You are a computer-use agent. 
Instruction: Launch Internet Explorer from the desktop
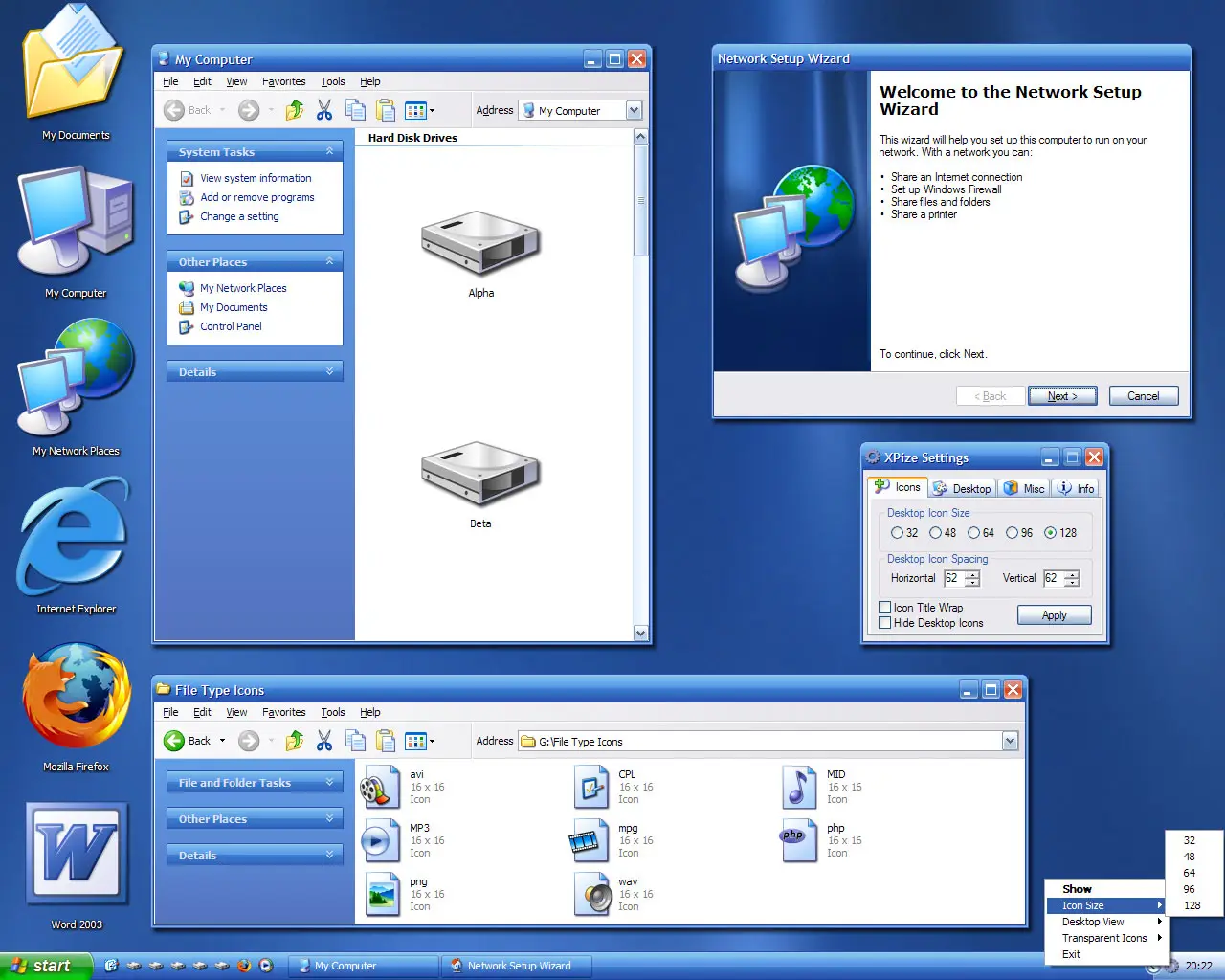point(76,541)
